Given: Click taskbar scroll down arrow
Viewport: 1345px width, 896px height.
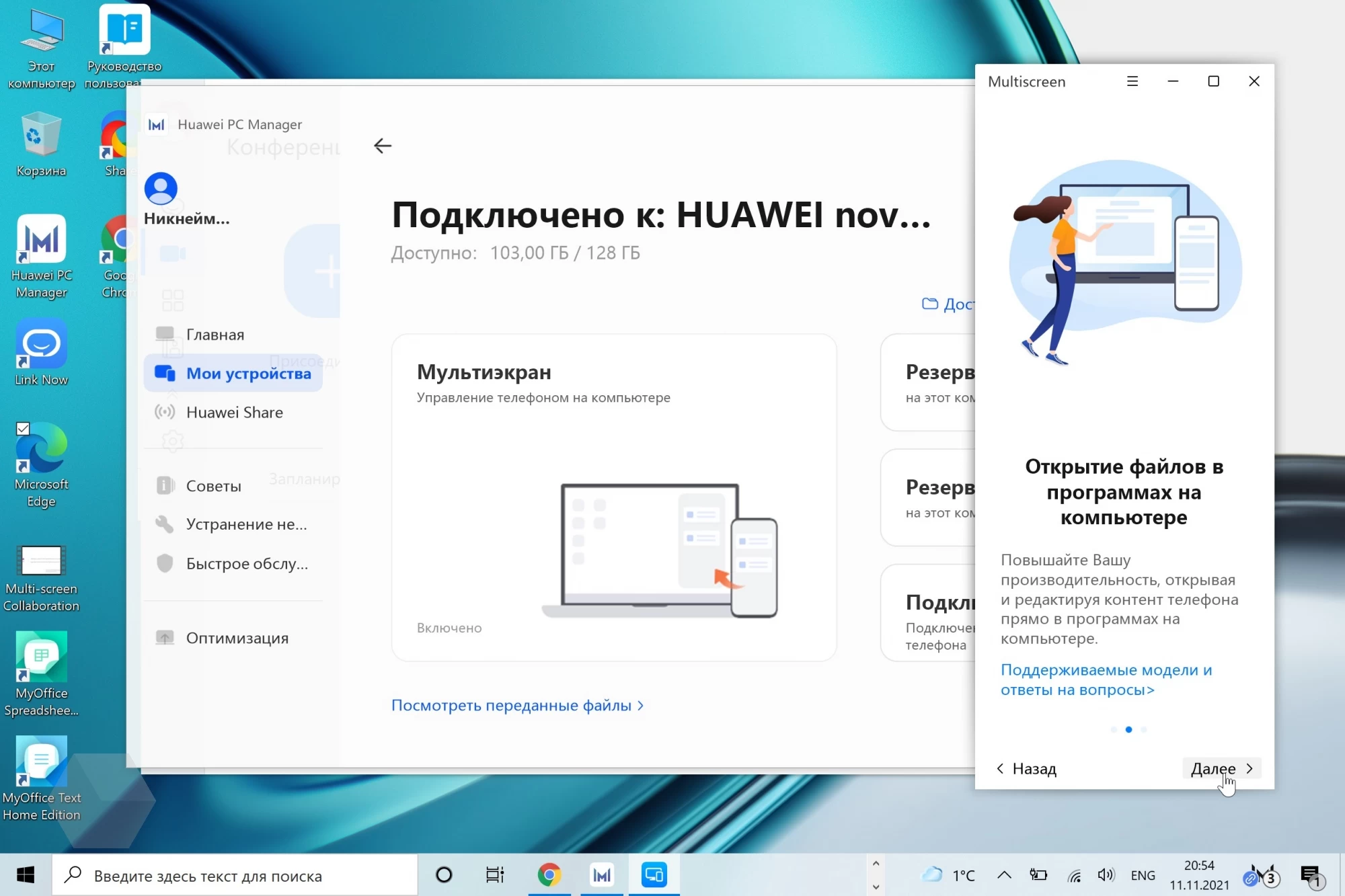Looking at the screenshot, I should click(x=876, y=887).
